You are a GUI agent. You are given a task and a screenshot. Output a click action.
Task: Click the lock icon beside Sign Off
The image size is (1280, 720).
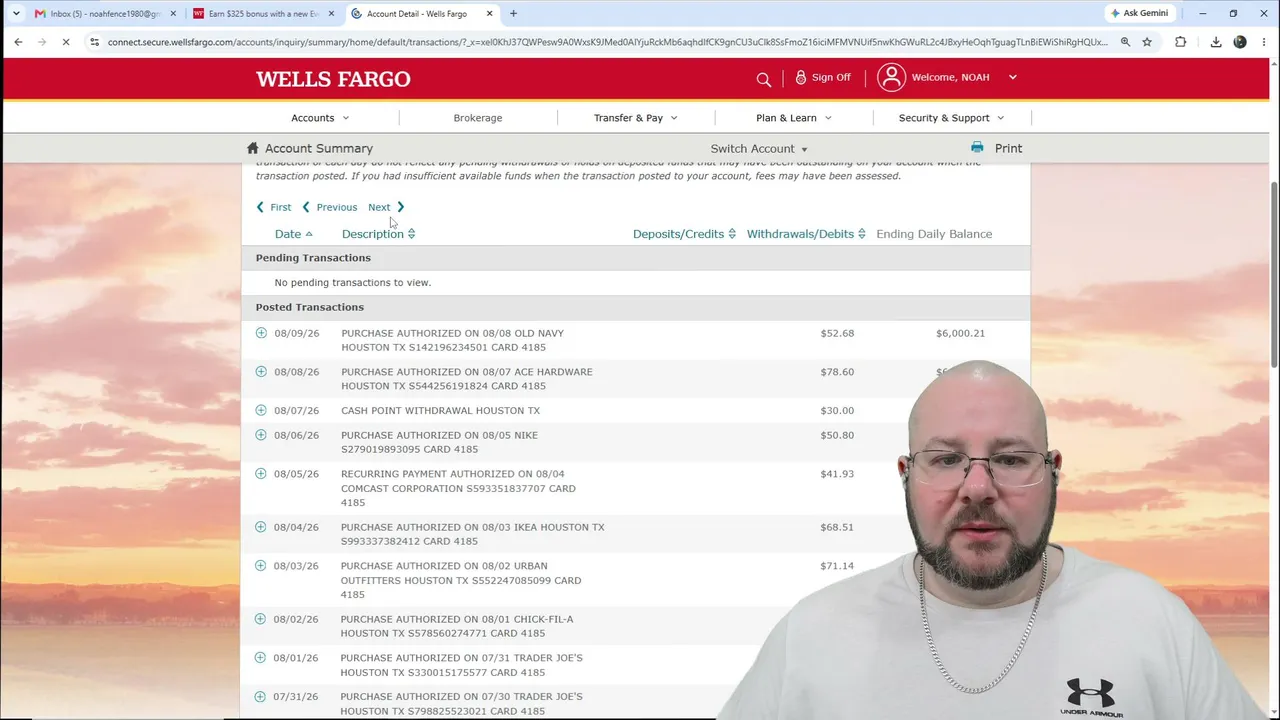pyautogui.click(x=800, y=77)
